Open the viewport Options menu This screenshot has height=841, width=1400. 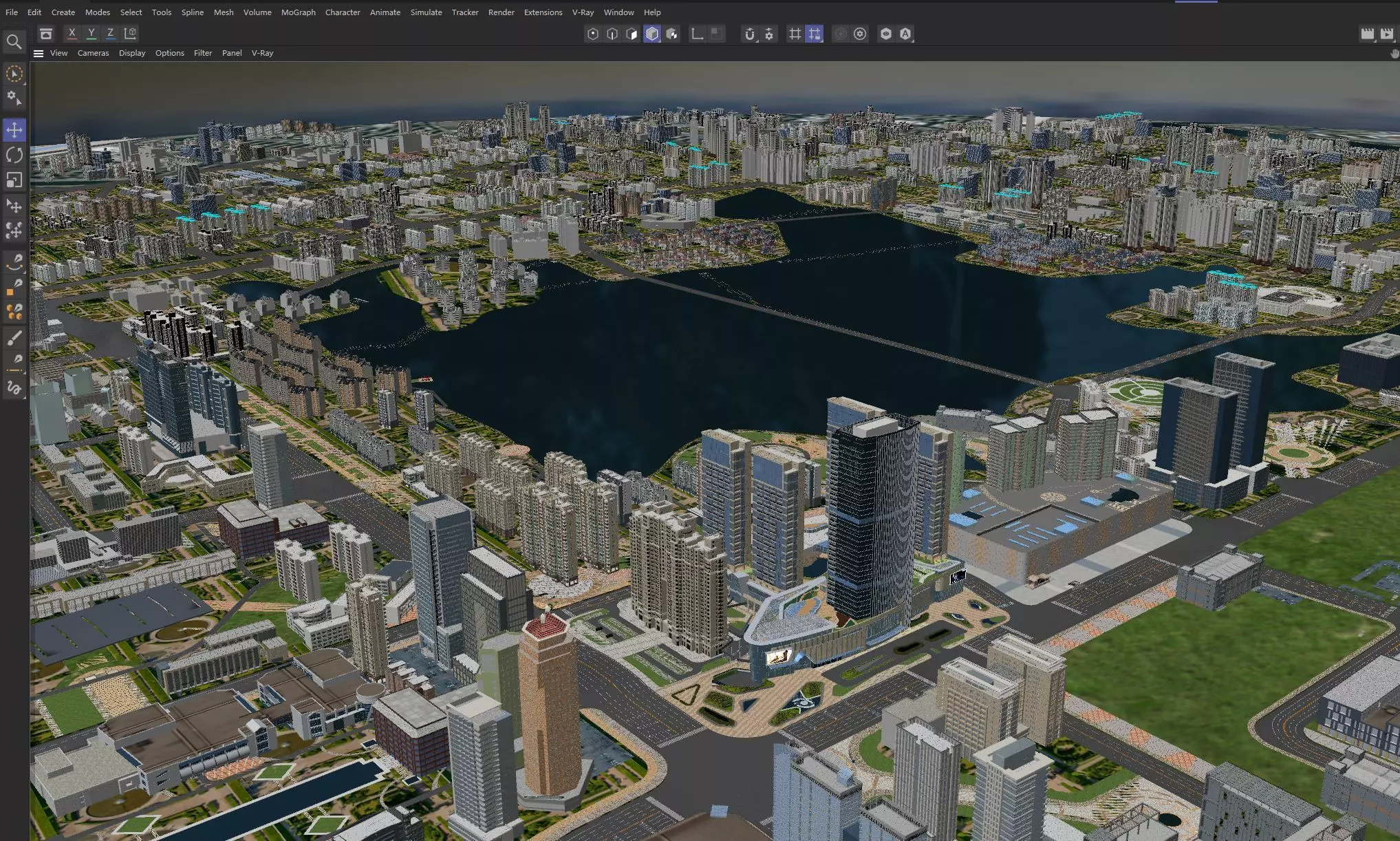click(x=169, y=53)
